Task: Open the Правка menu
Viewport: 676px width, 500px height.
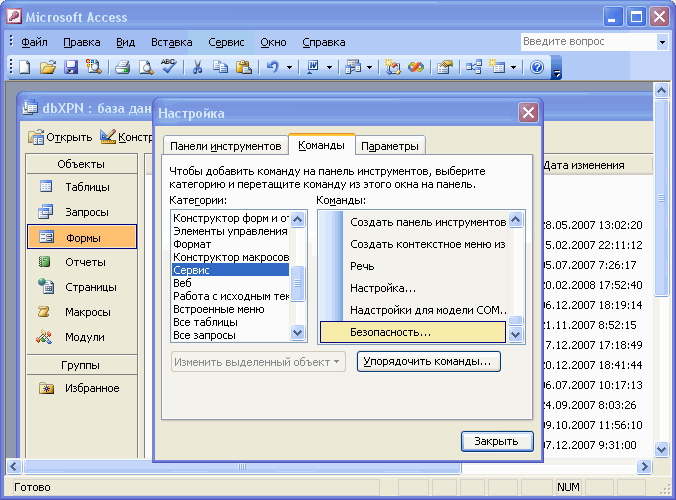Action: point(82,42)
